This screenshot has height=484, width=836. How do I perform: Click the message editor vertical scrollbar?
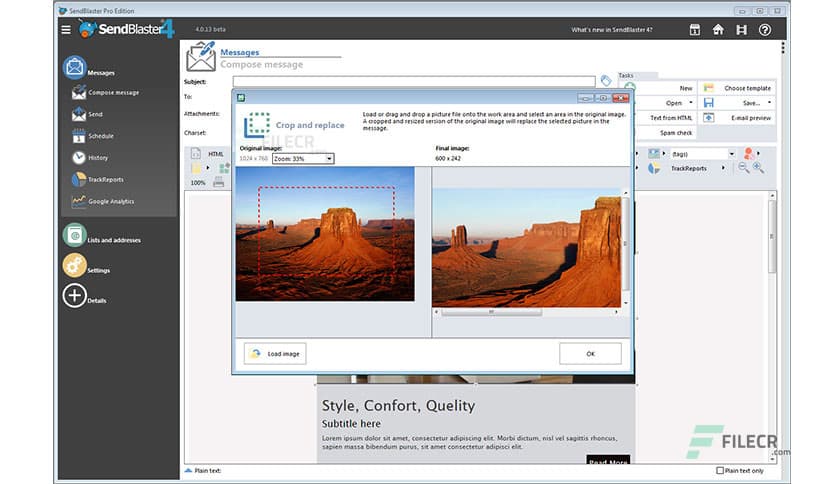coord(772,327)
